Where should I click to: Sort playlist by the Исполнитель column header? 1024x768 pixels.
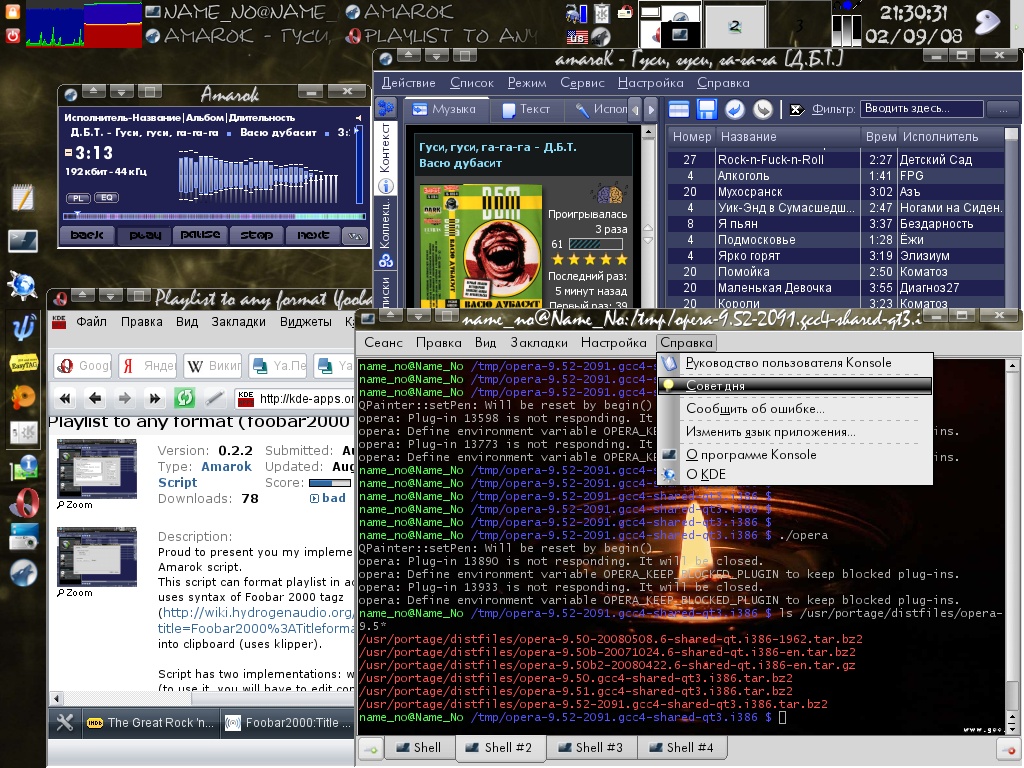(951, 136)
